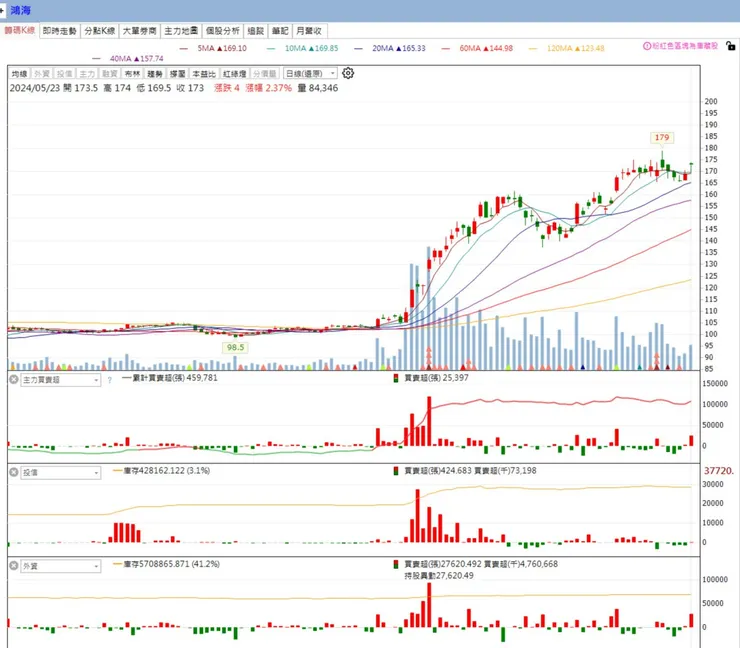
Task: Click the 2024/05/23 date text
Action: (x=35, y=88)
